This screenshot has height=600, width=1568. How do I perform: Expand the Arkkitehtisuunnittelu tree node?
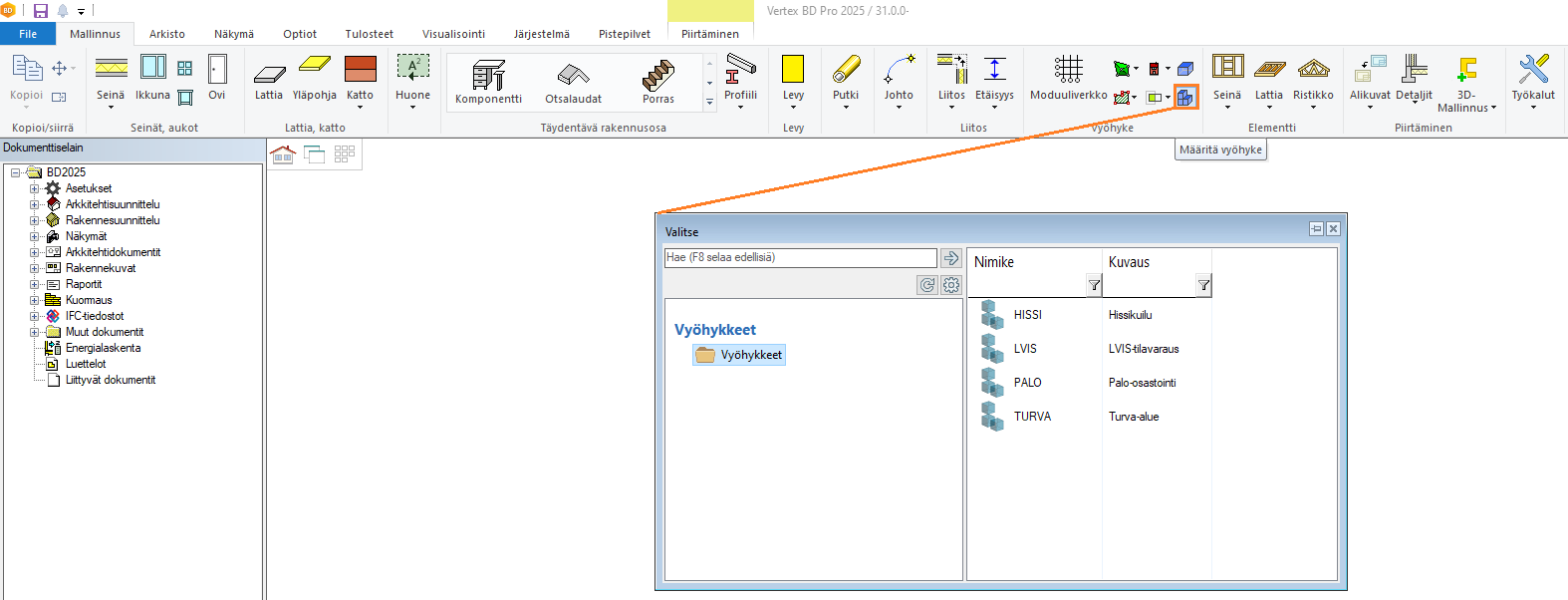pos(34,204)
